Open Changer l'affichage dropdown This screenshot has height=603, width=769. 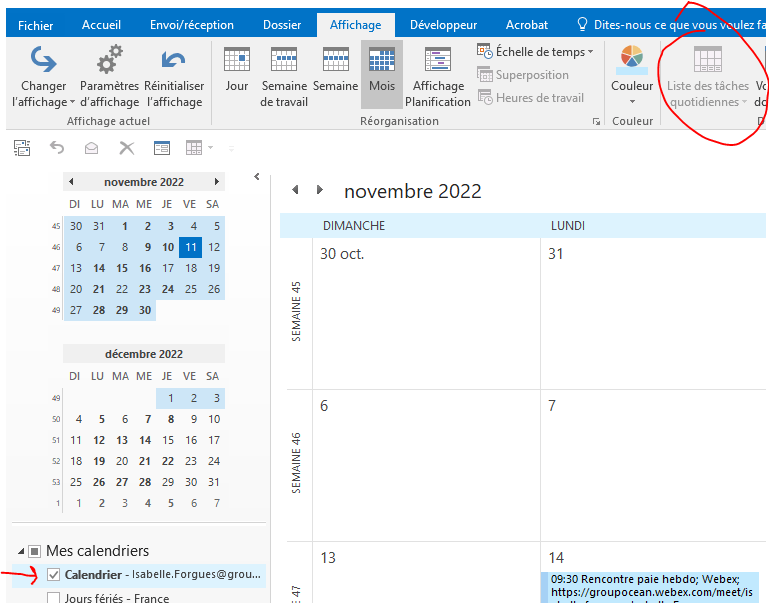click(44, 75)
